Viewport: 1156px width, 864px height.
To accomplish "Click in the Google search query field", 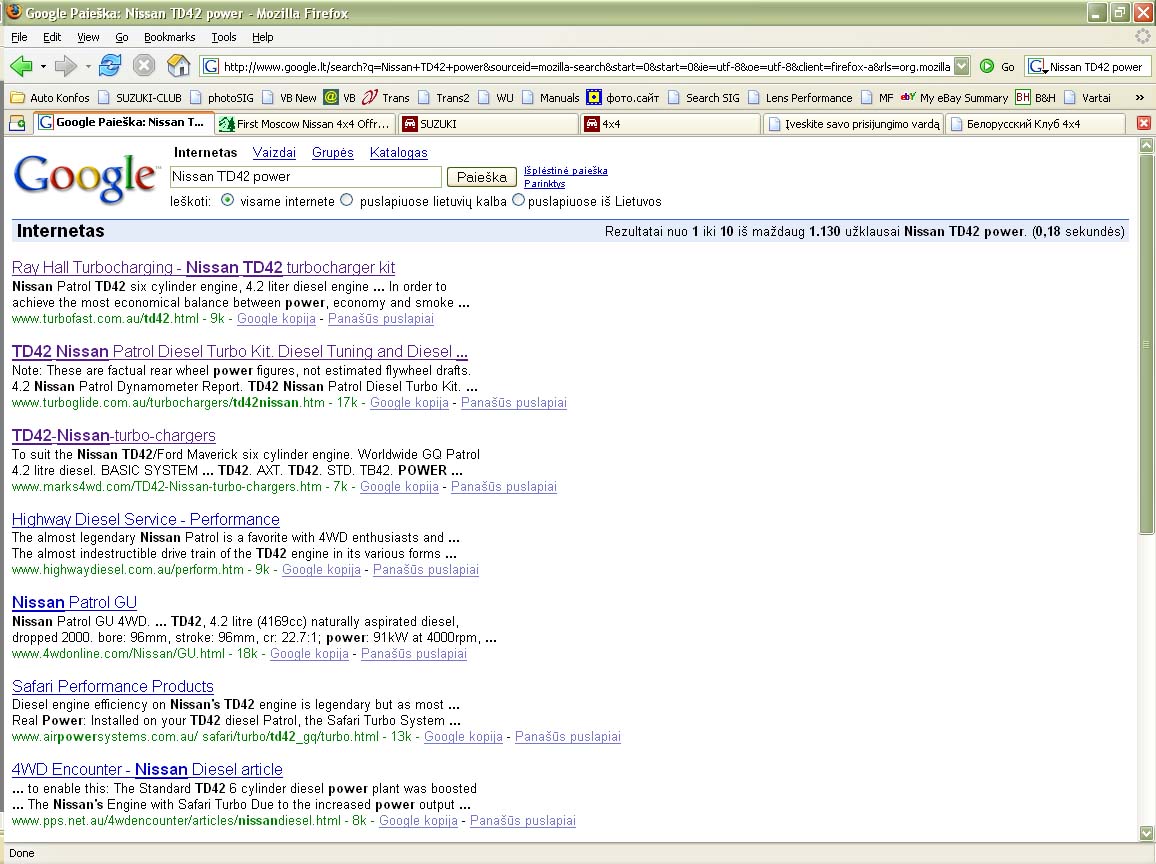I will (305, 177).
